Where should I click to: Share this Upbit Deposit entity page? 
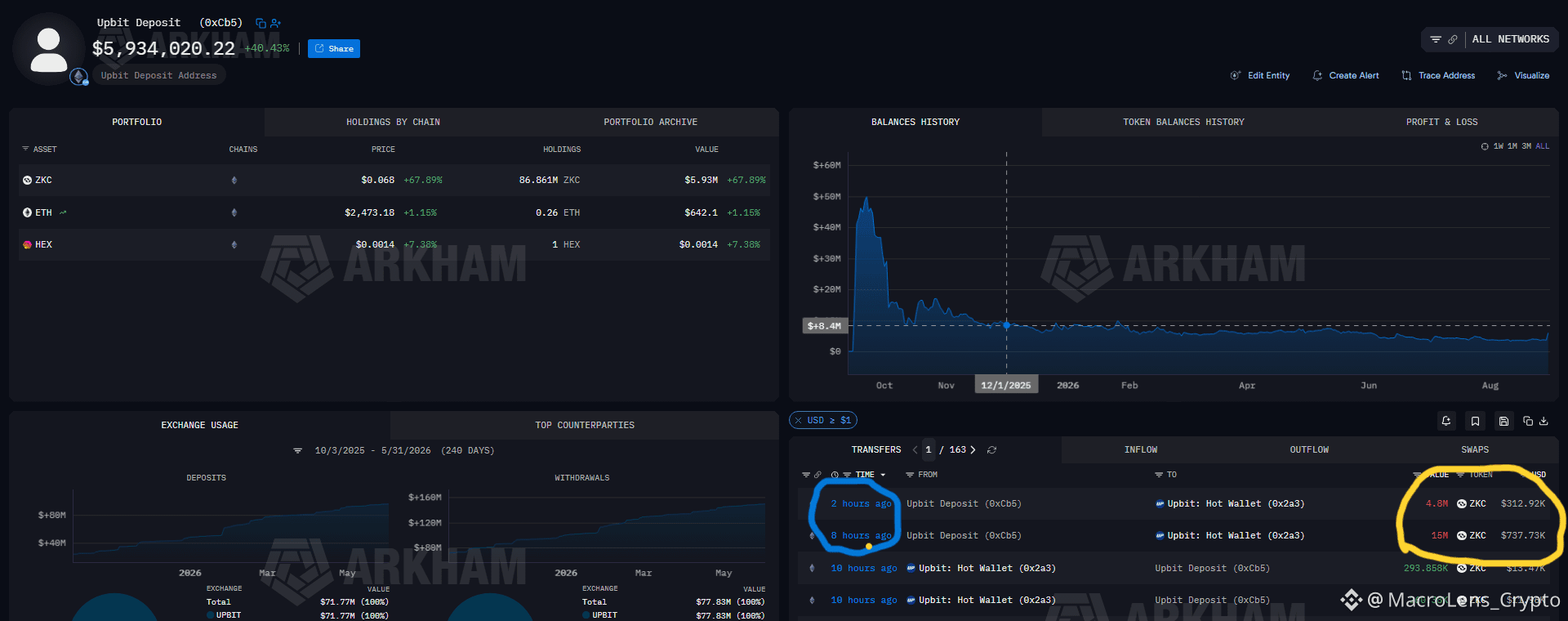[x=334, y=49]
